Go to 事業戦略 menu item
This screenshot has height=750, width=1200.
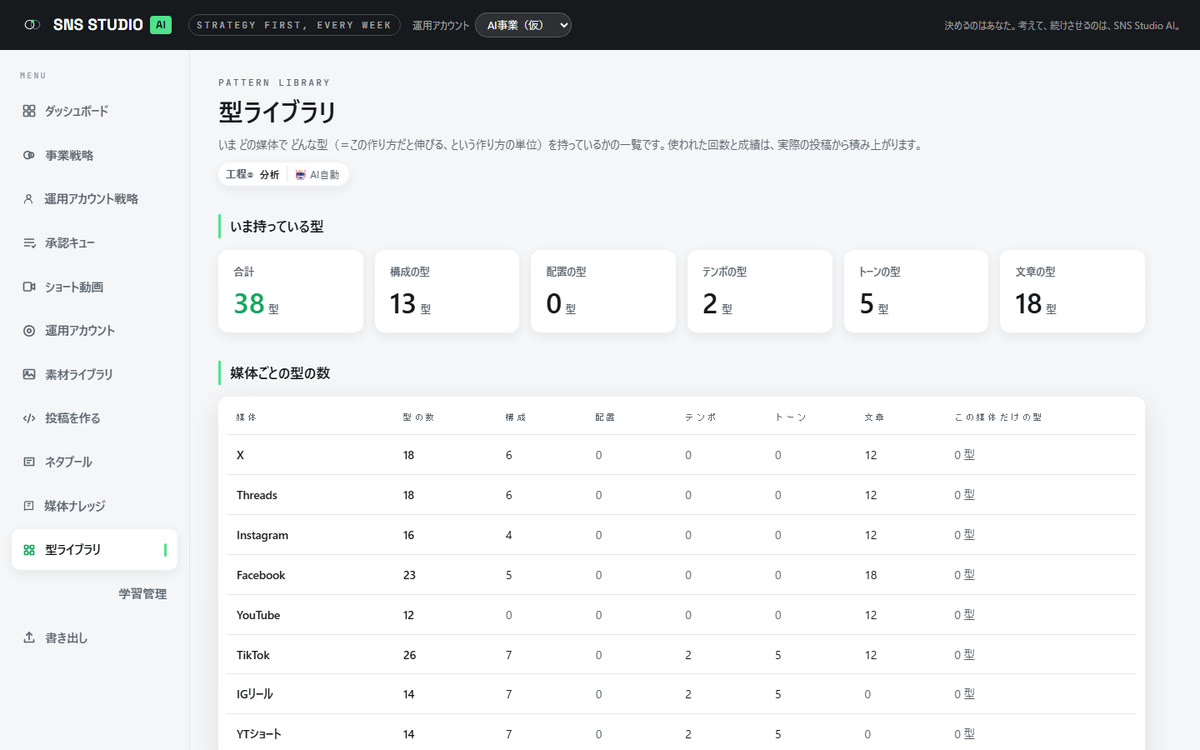pos(95,155)
